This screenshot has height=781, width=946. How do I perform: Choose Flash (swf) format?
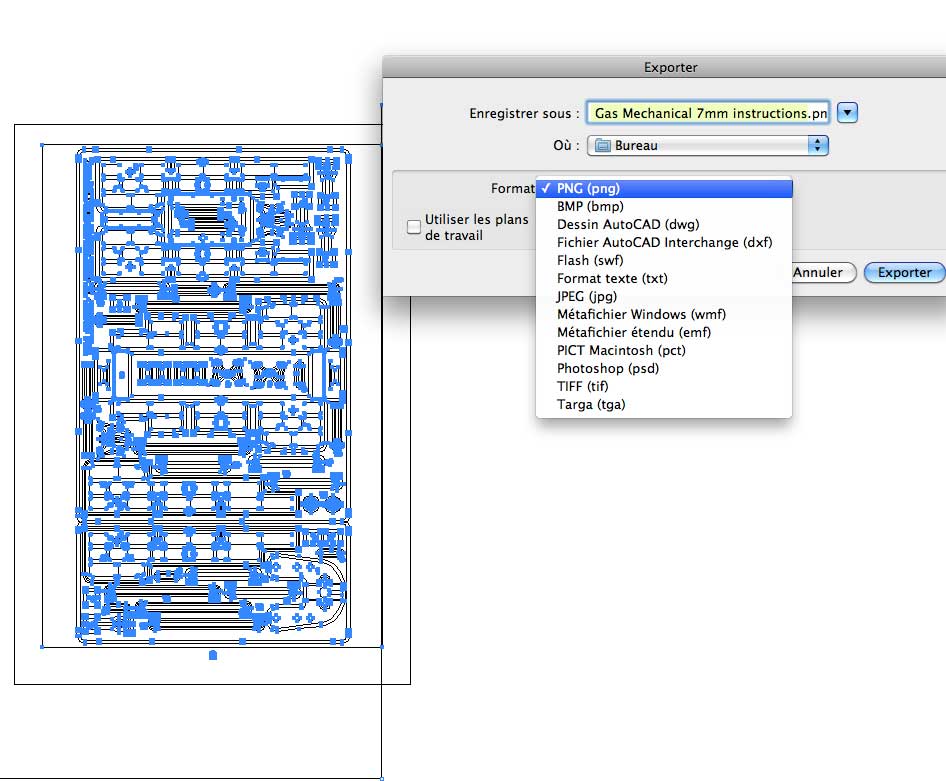point(664,261)
